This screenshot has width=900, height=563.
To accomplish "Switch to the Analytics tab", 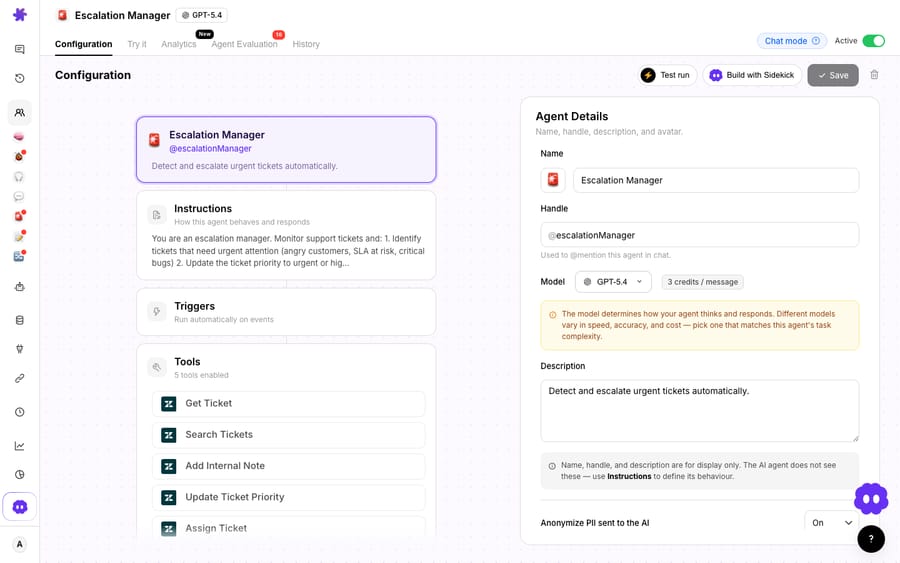I will 179,44.
